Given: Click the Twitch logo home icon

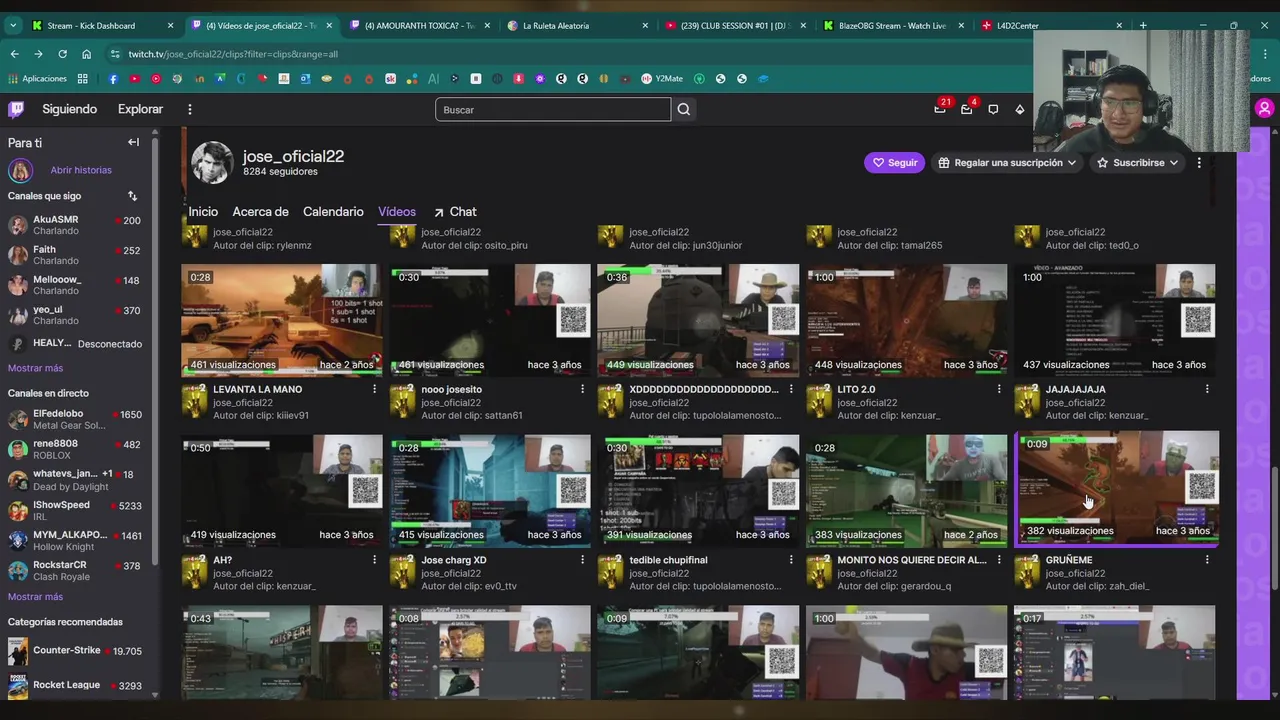Looking at the screenshot, I should point(16,109).
